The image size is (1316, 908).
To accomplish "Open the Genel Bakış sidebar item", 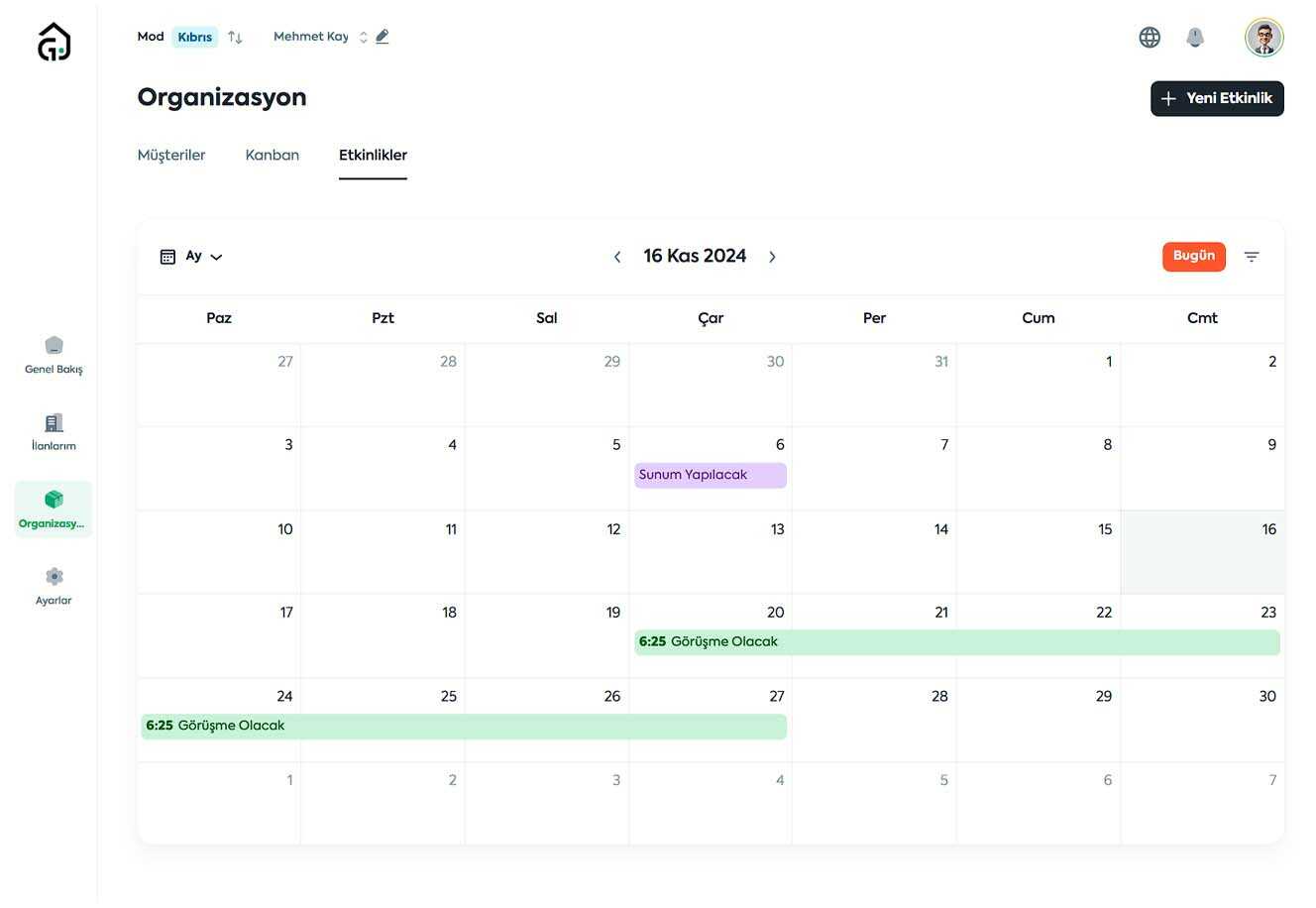I will click(54, 355).
